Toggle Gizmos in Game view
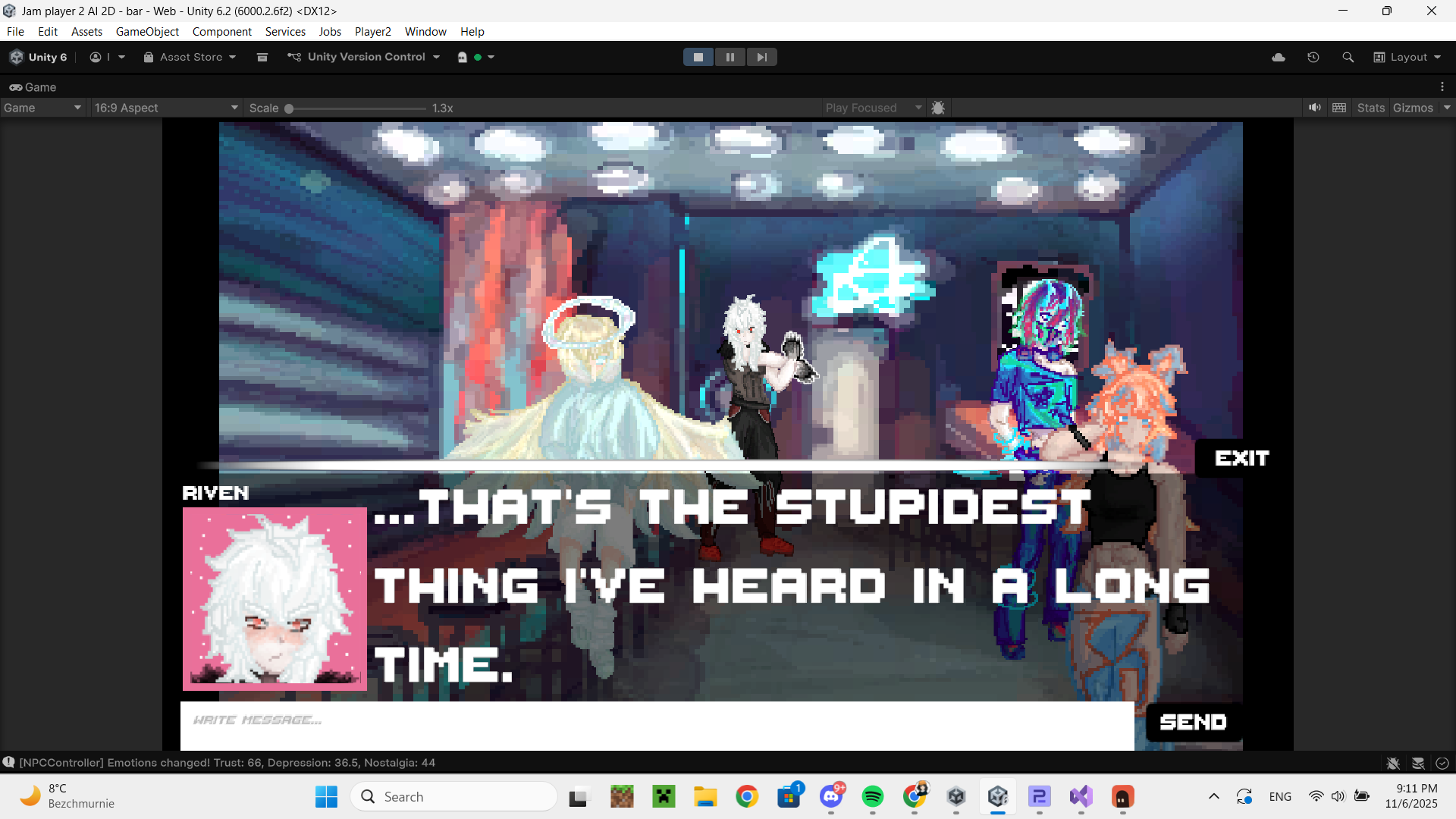The height and width of the screenshot is (819, 1456). pos(1413,108)
